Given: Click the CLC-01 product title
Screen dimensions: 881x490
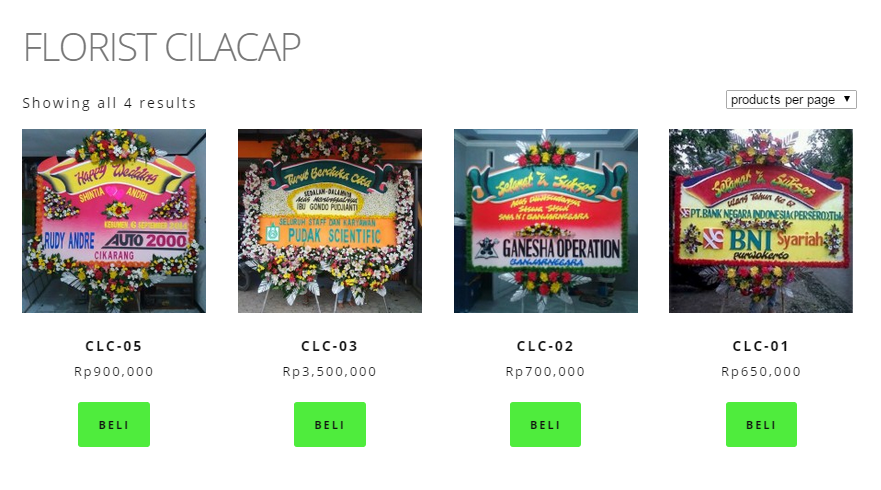Looking at the screenshot, I should (x=761, y=347).
